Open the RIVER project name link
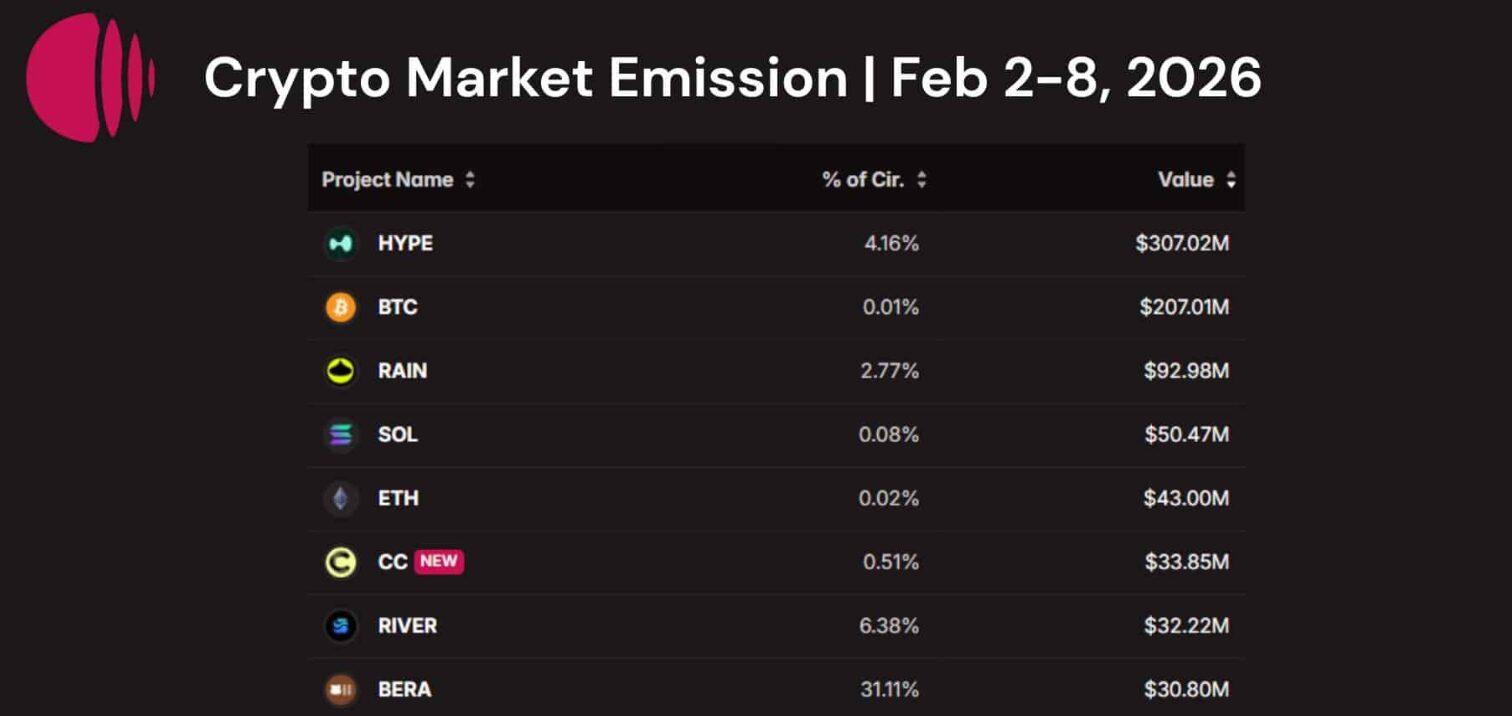Image resolution: width=1512 pixels, height=716 pixels. 407,626
